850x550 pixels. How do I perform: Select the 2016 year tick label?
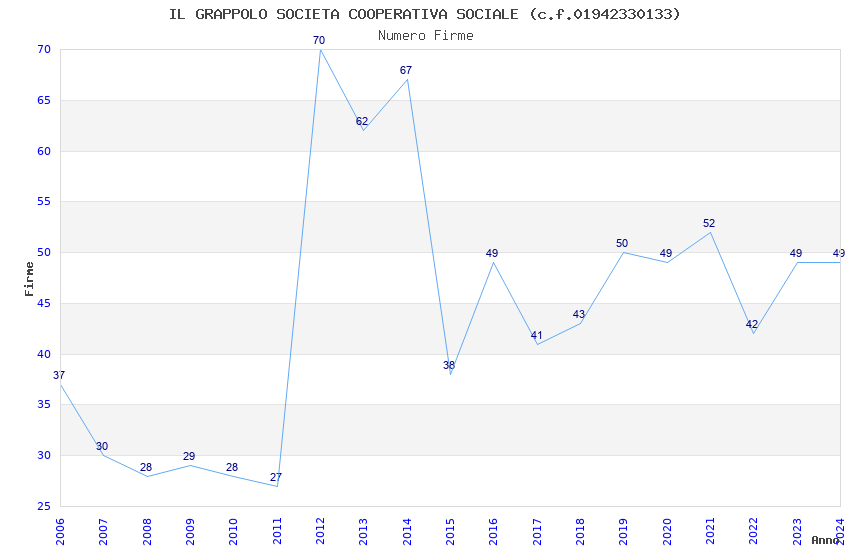tap(493, 532)
